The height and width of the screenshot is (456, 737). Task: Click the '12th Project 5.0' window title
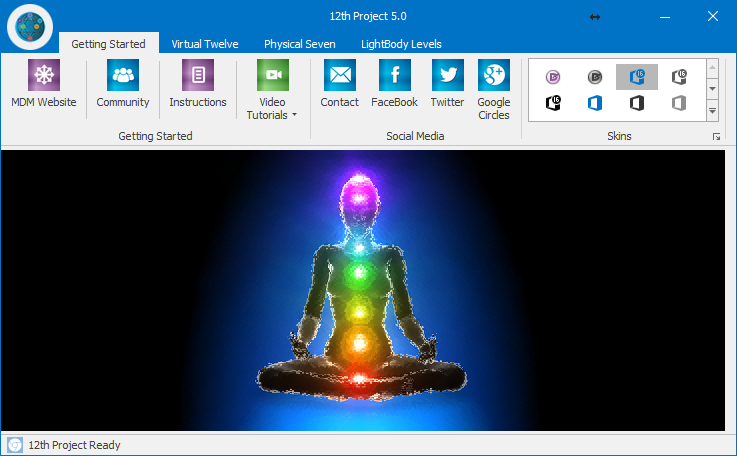[368, 16]
